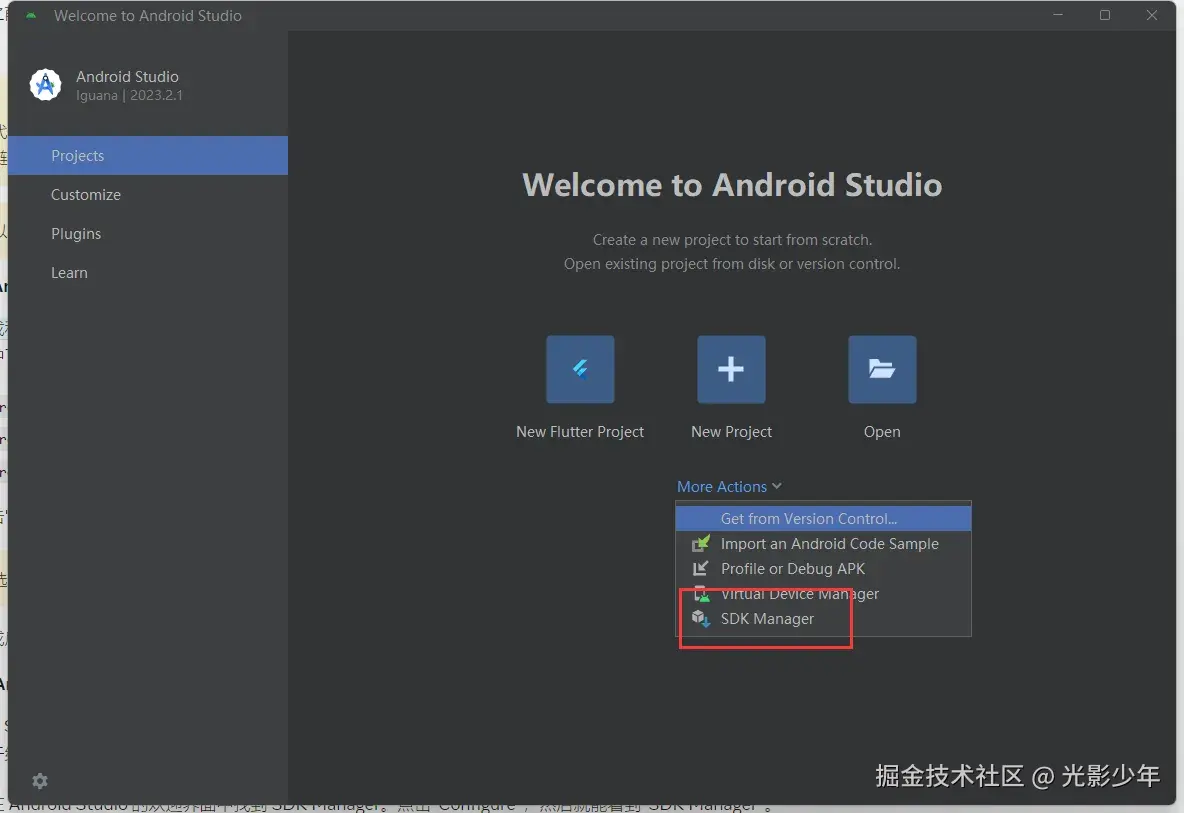Minimize the Welcome window
The image size is (1184, 813).
pos(1058,15)
